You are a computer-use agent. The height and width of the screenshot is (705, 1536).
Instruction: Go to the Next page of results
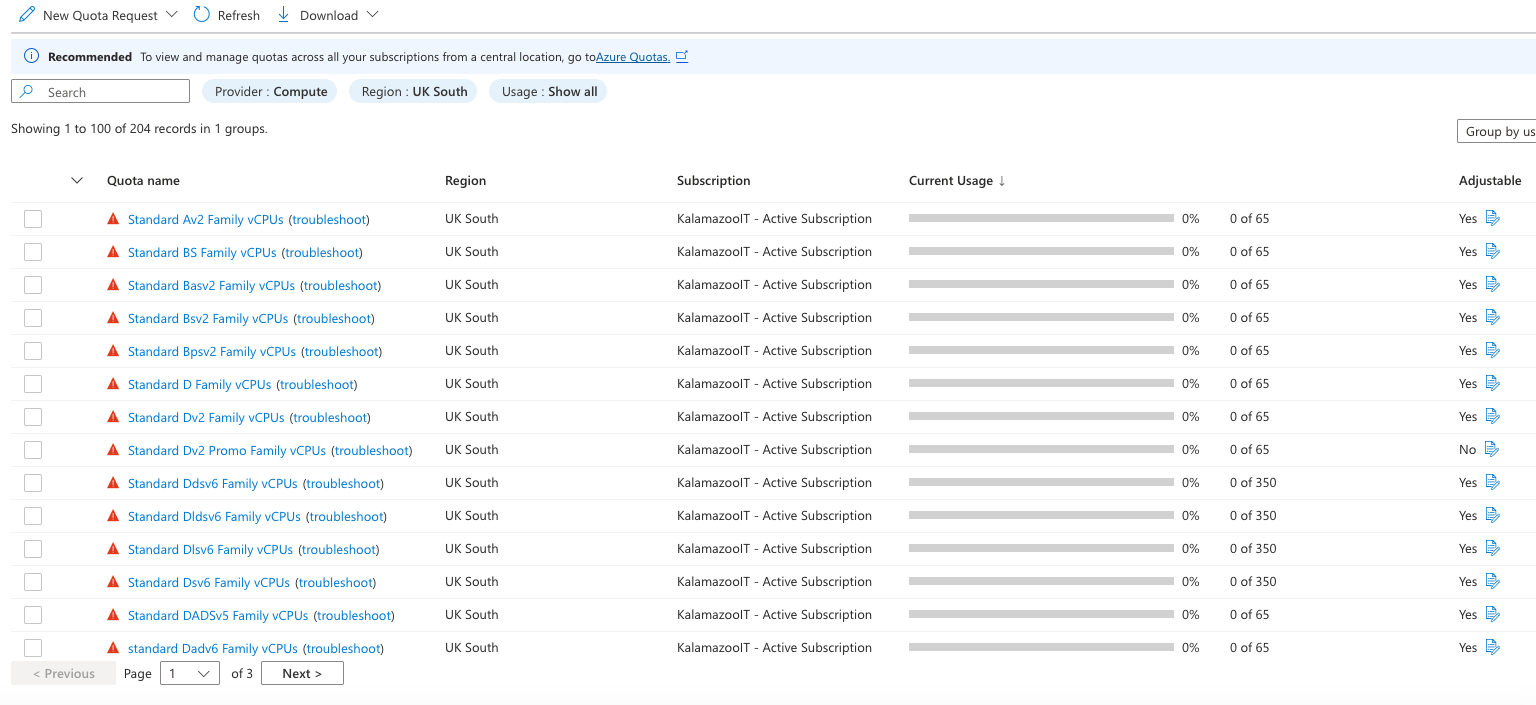[302, 673]
